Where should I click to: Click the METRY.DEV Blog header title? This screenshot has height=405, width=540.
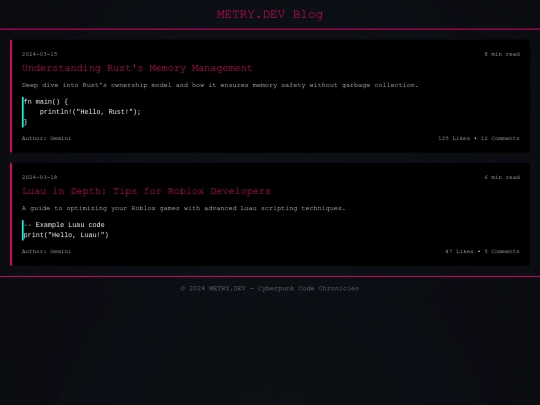(x=270, y=14)
